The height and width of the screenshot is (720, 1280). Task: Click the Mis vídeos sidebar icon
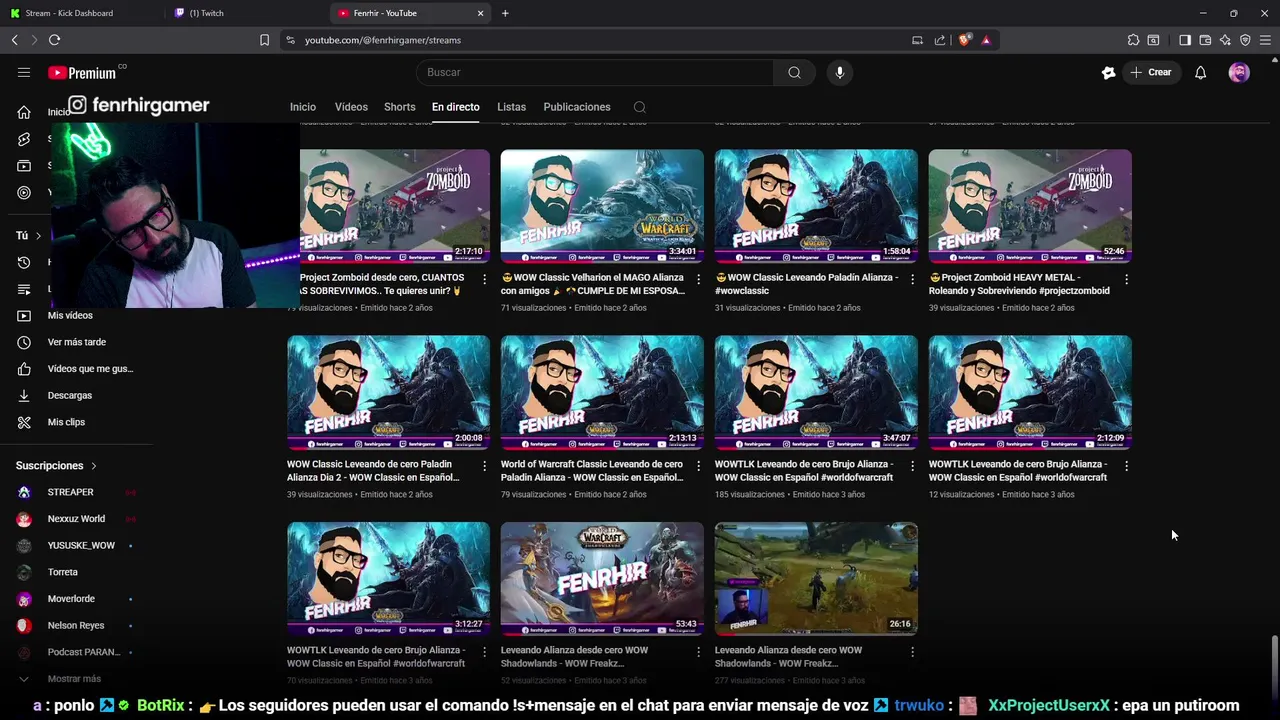tap(24, 315)
